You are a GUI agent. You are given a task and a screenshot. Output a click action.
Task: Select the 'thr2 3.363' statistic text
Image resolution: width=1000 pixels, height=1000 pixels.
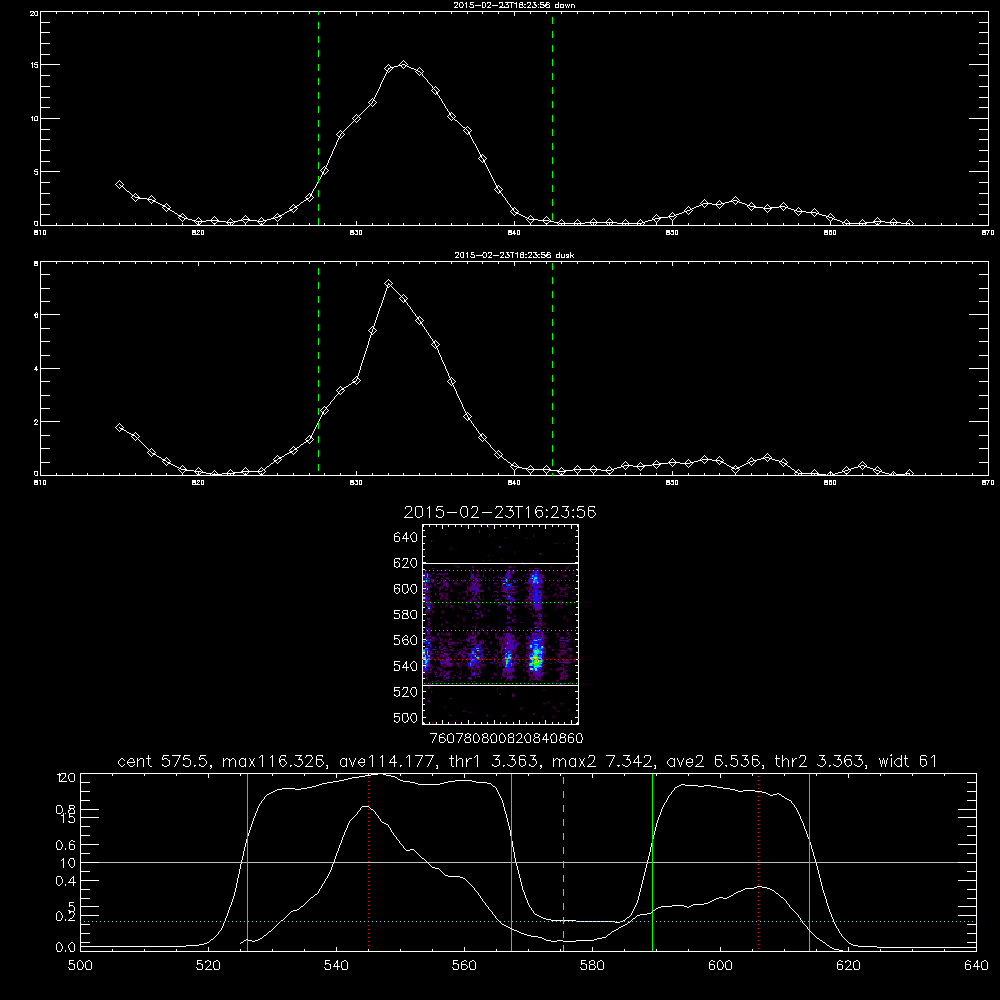(820, 761)
